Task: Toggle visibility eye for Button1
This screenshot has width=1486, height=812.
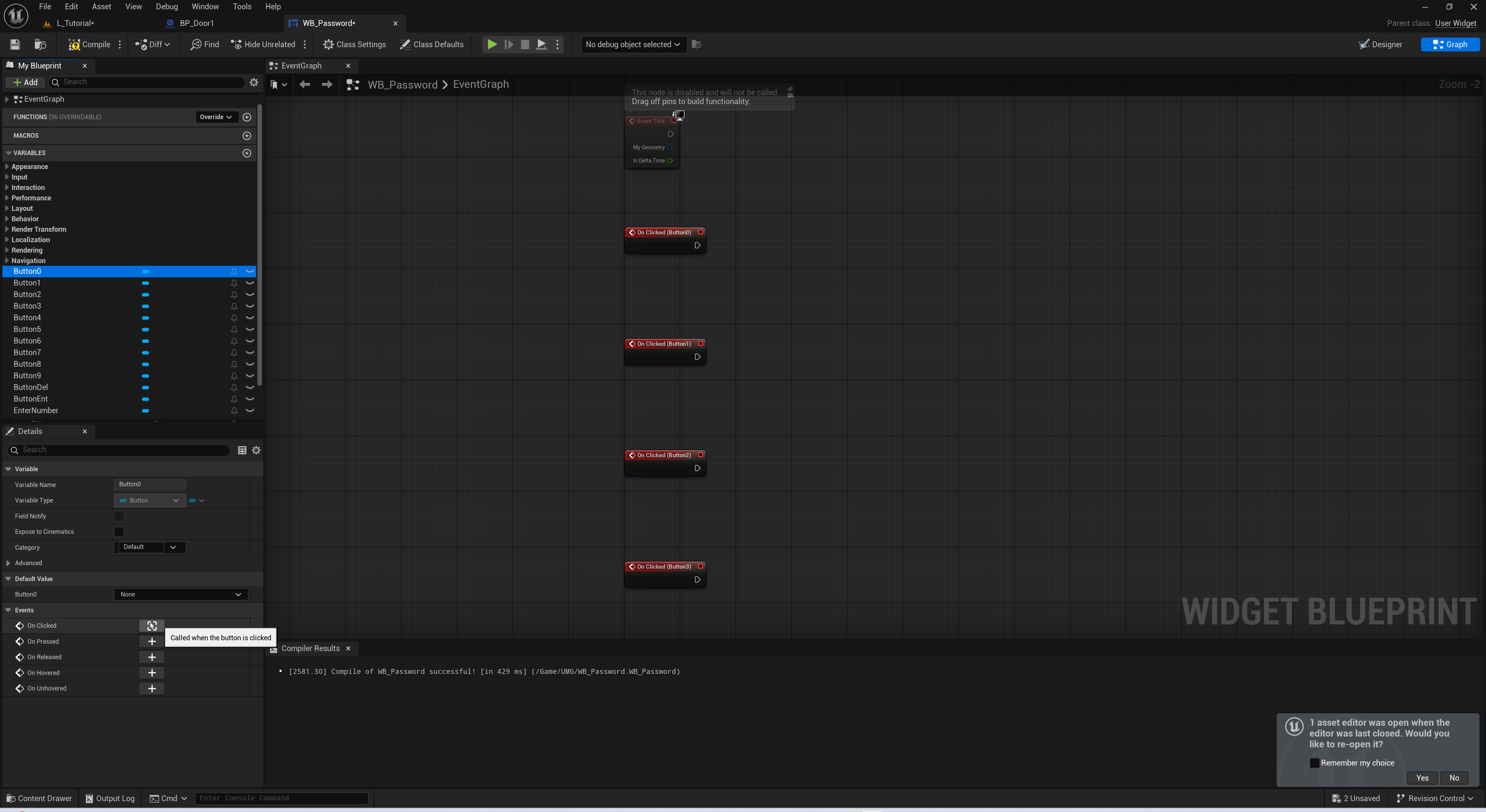Action: [250, 283]
